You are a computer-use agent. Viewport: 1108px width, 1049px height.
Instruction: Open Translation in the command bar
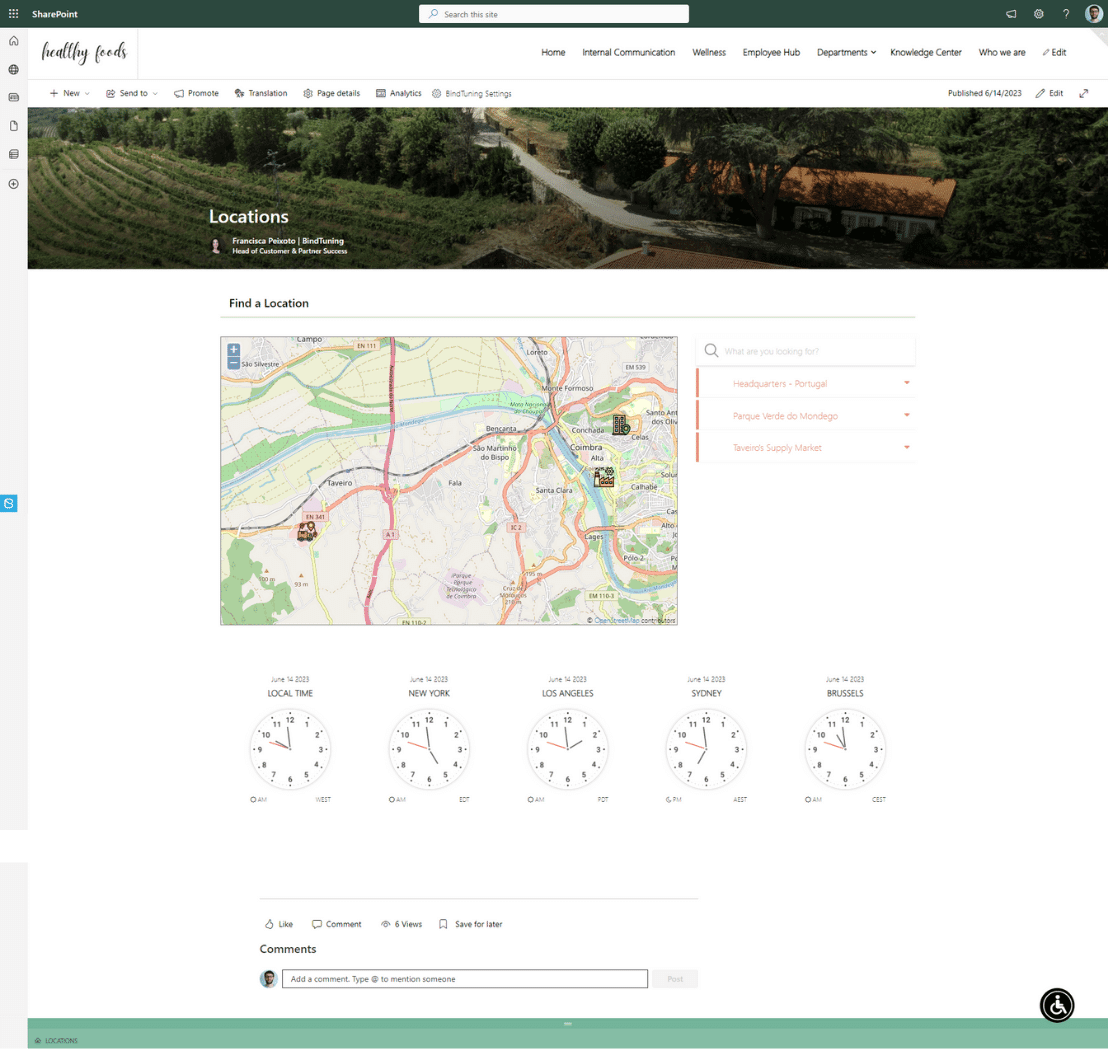click(261, 93)
